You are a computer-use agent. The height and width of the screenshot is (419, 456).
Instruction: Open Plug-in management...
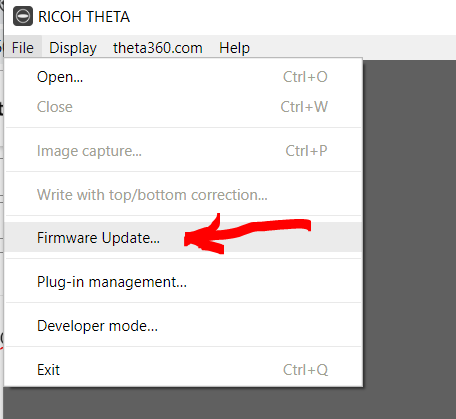pos(184,282)
